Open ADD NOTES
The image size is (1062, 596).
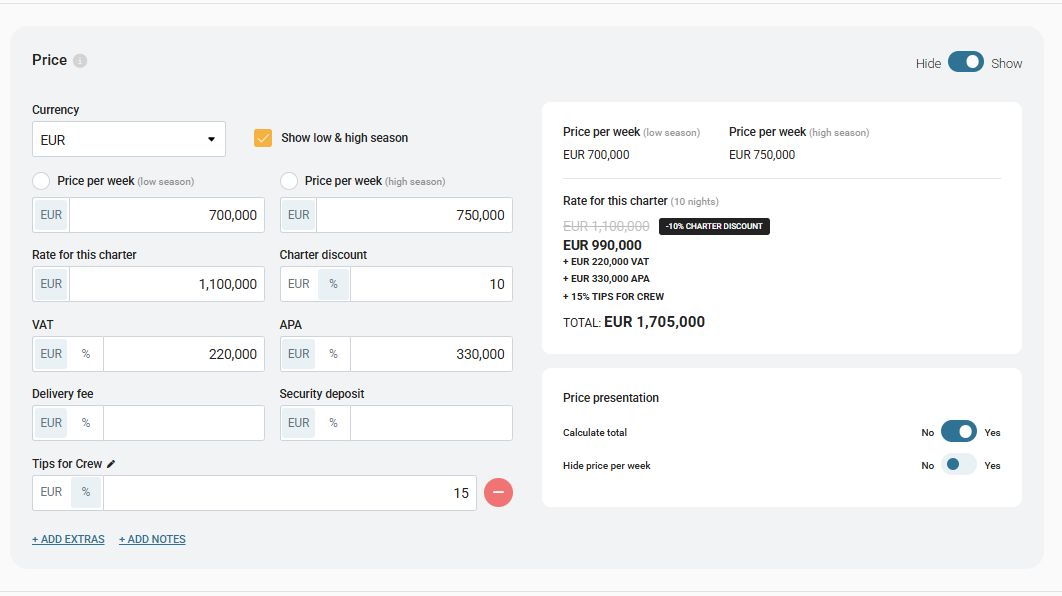152,539
